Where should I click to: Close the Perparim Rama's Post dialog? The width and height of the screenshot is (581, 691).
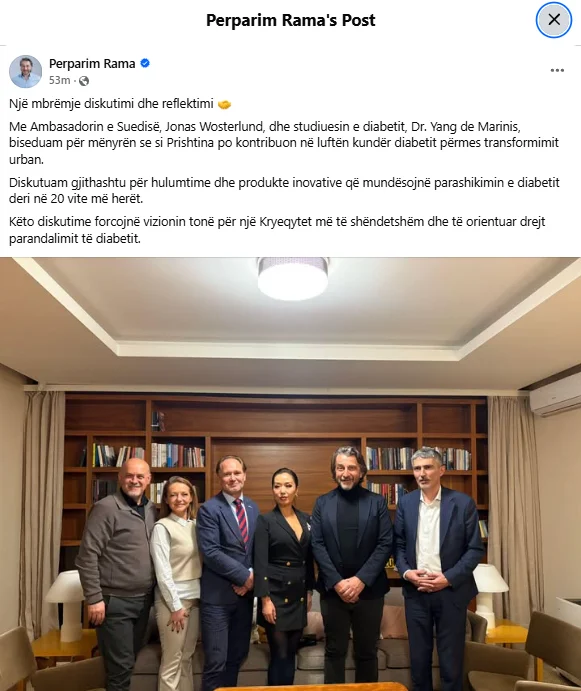pos(554,19)
